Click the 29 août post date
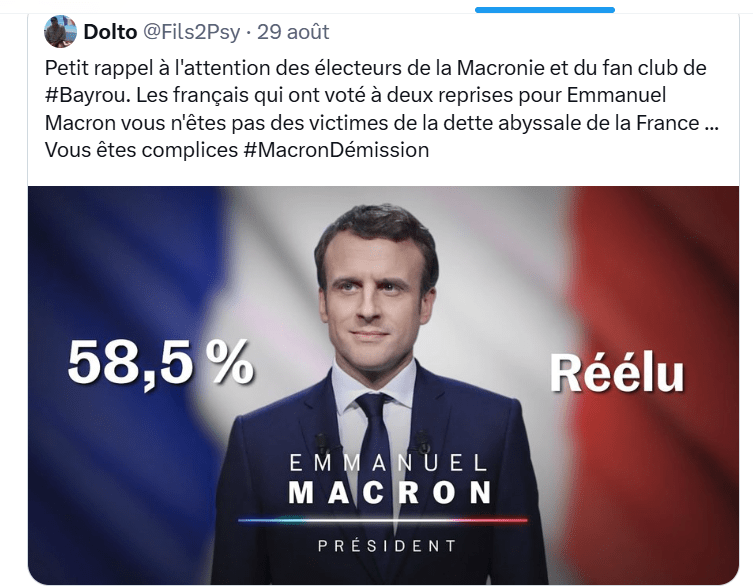This screenshot has height=588, width=753. [x=293, y=31]
